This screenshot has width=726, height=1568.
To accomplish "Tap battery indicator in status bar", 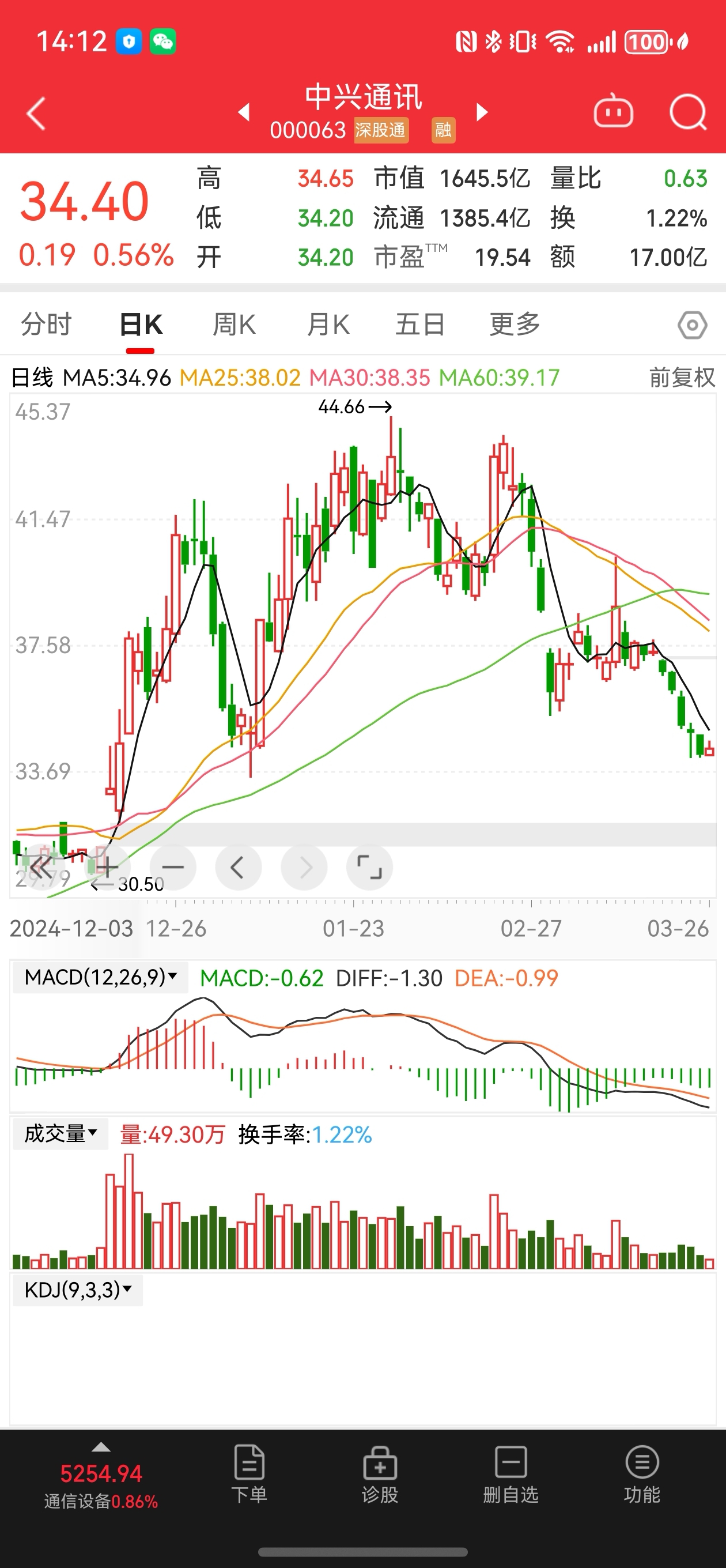I will 648,42.
